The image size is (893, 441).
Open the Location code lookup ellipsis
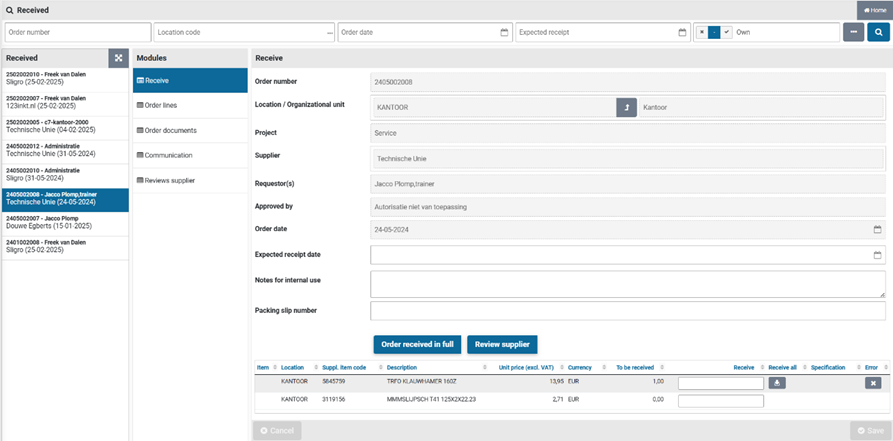(x=329, y=33)
